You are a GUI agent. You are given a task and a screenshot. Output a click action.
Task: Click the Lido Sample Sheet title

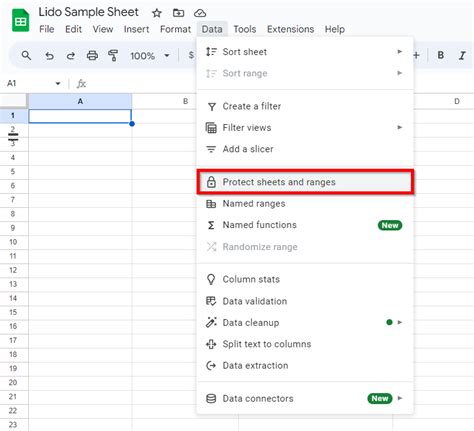(x=88, y=12)
